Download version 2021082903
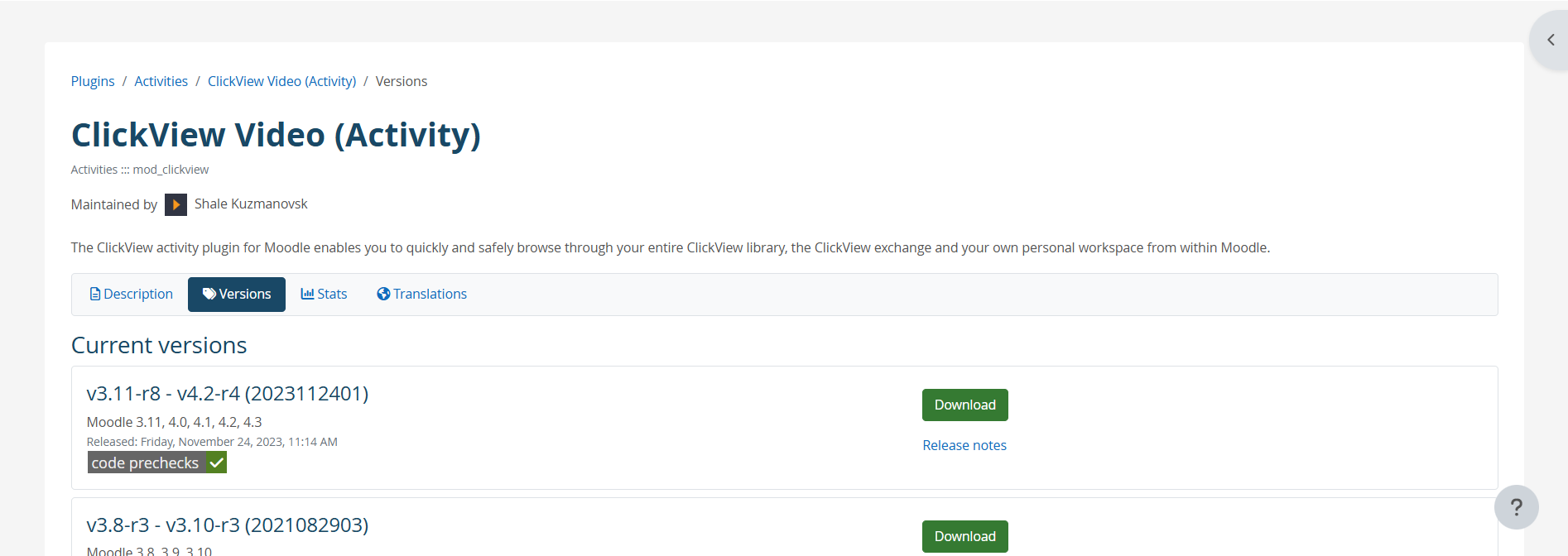This screenshot has height=556, width=1568. point(965,536)
